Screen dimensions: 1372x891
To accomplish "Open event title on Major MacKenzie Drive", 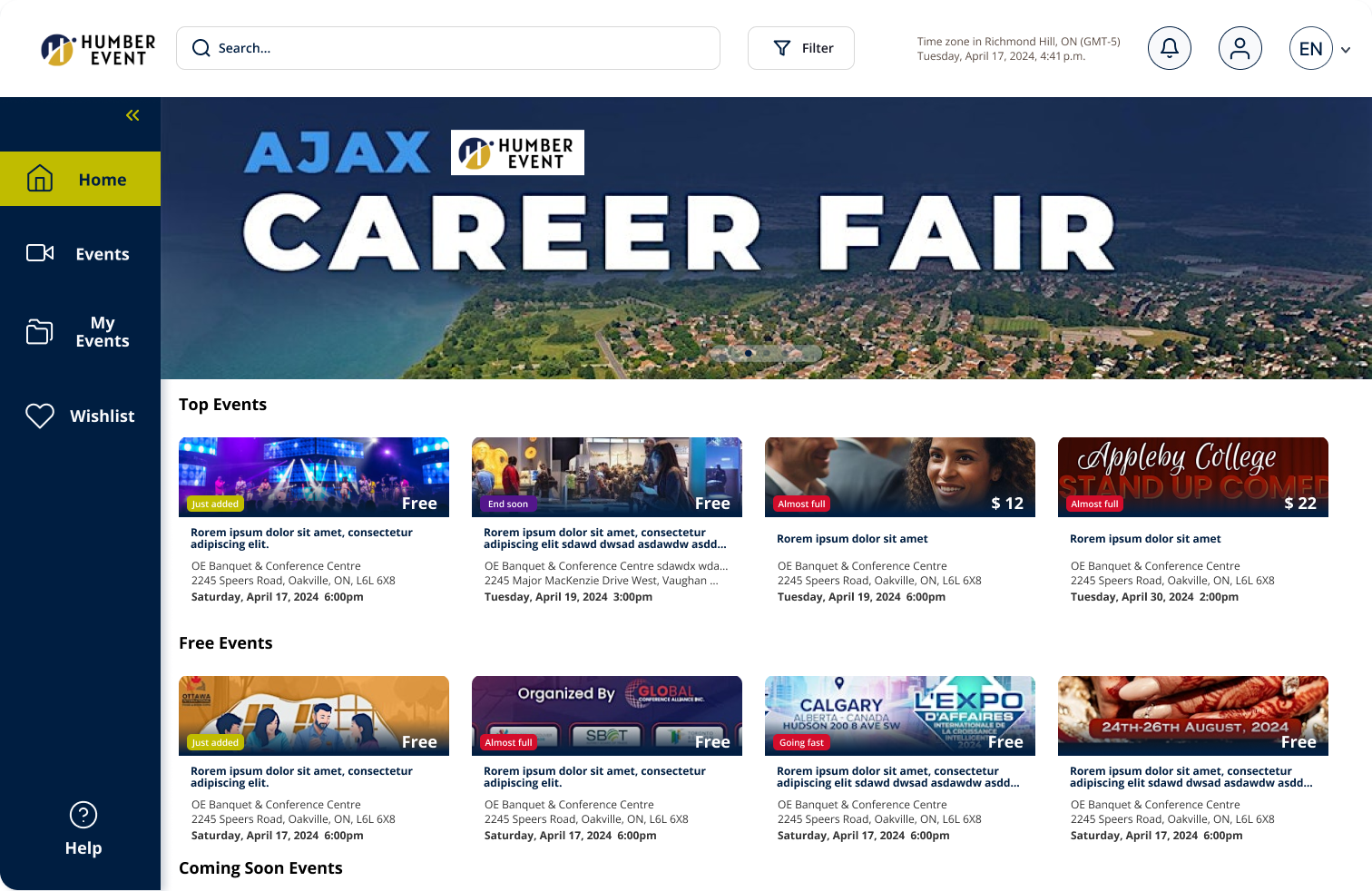I will tap(605, 539).
